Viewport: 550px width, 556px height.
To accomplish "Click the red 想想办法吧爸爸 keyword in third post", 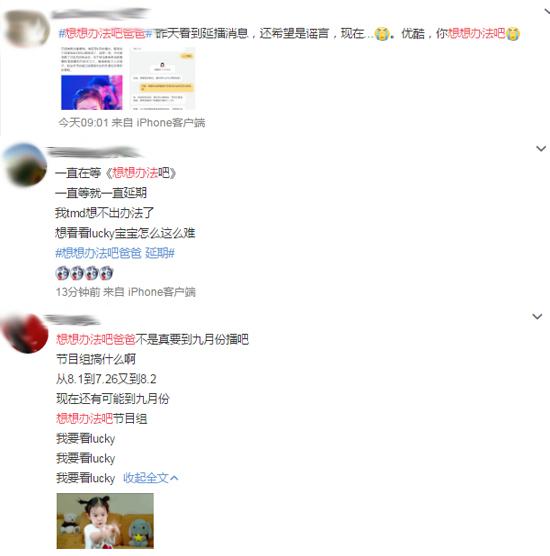I will click(x=96, y=339).
